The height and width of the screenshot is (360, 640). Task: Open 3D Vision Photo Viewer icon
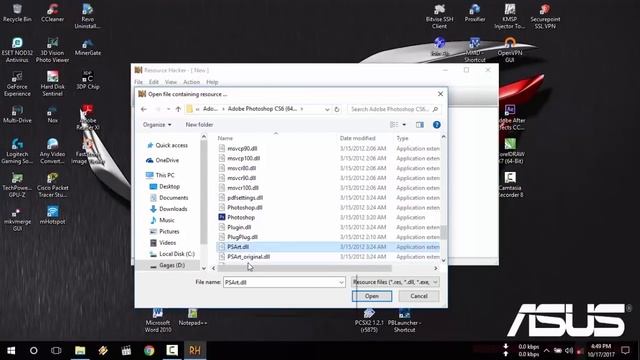tap(52, 50)
